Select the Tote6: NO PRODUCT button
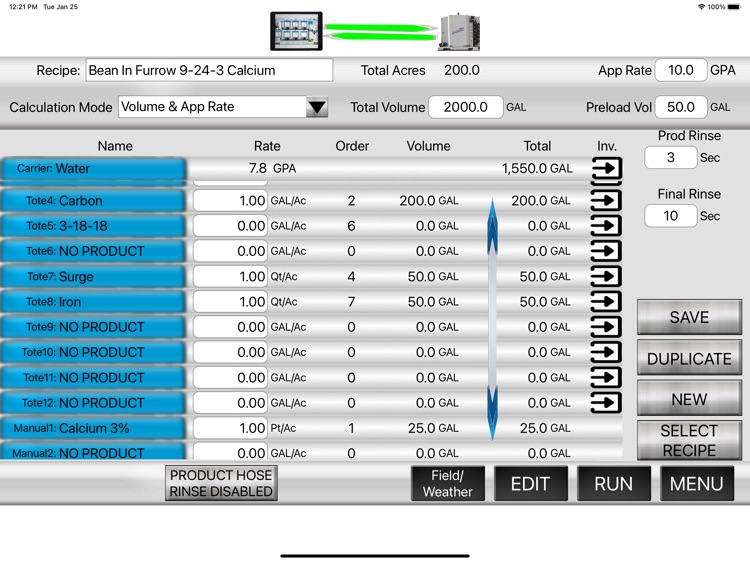This screenshot has height=562, width=750. tap(93, 251)
